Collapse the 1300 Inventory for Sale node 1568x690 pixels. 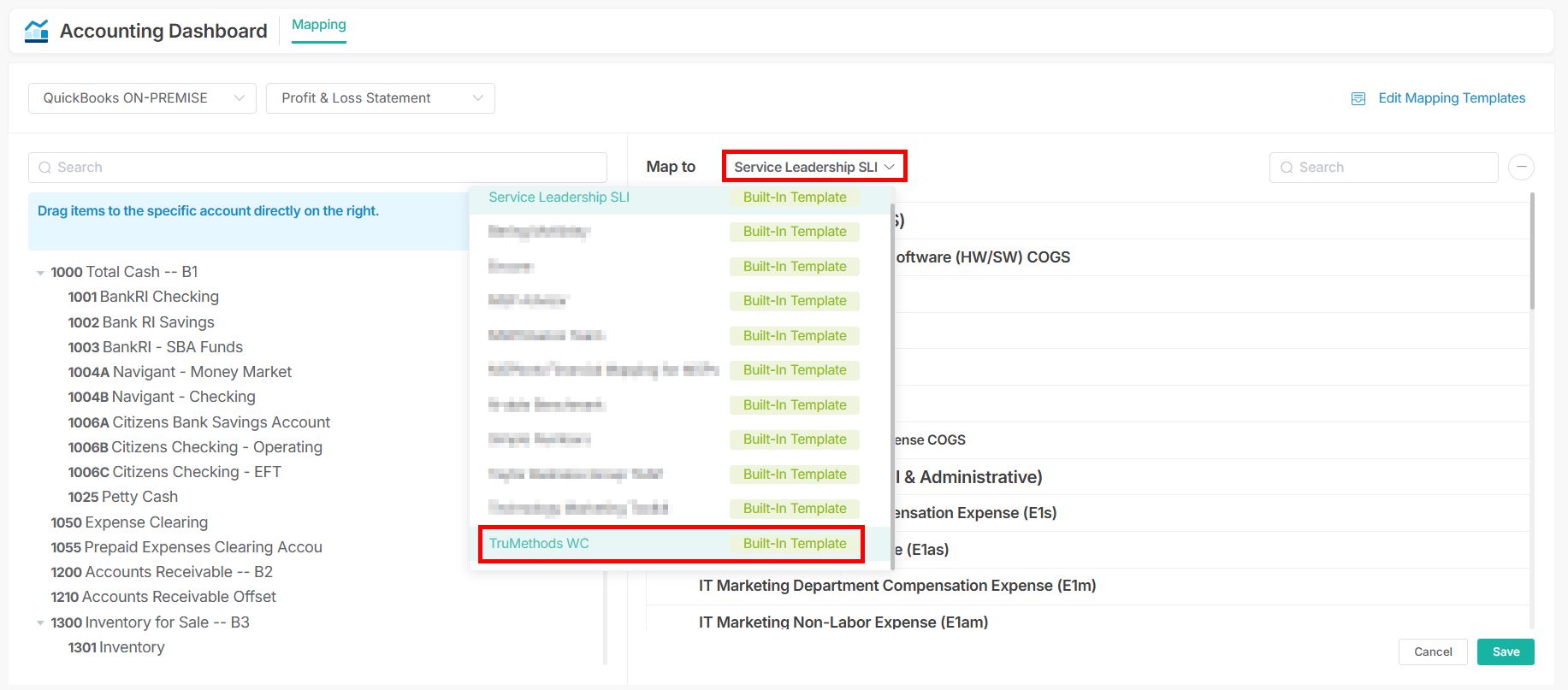click(40, 623)
